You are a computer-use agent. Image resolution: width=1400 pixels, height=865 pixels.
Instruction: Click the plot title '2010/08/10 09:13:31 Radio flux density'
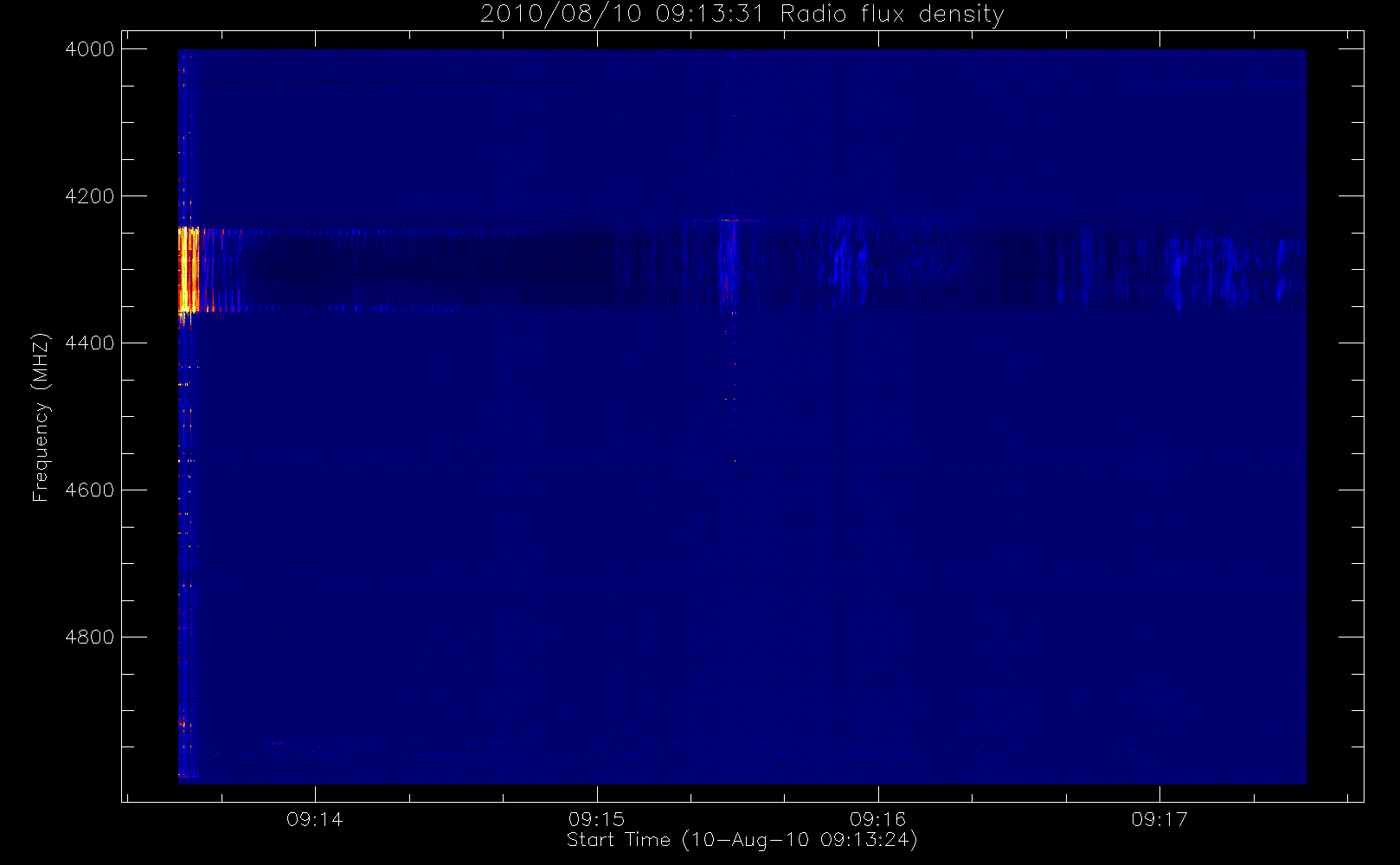click(x=742, y=15)
